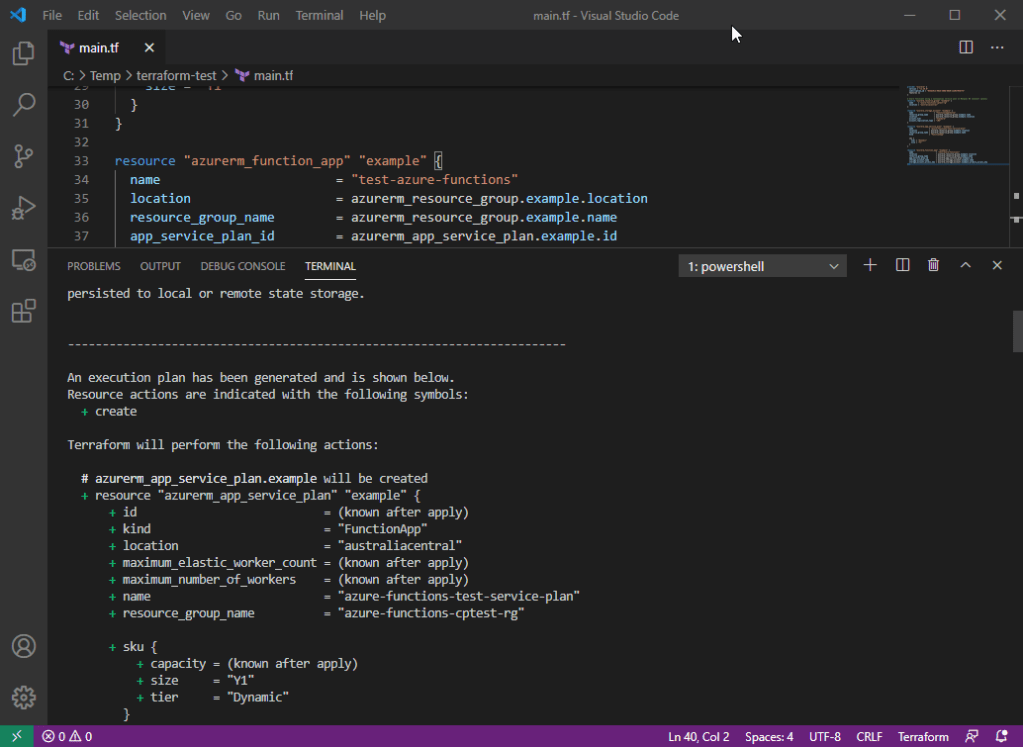Open the Remote Explorer icon

tap(23, 260)
